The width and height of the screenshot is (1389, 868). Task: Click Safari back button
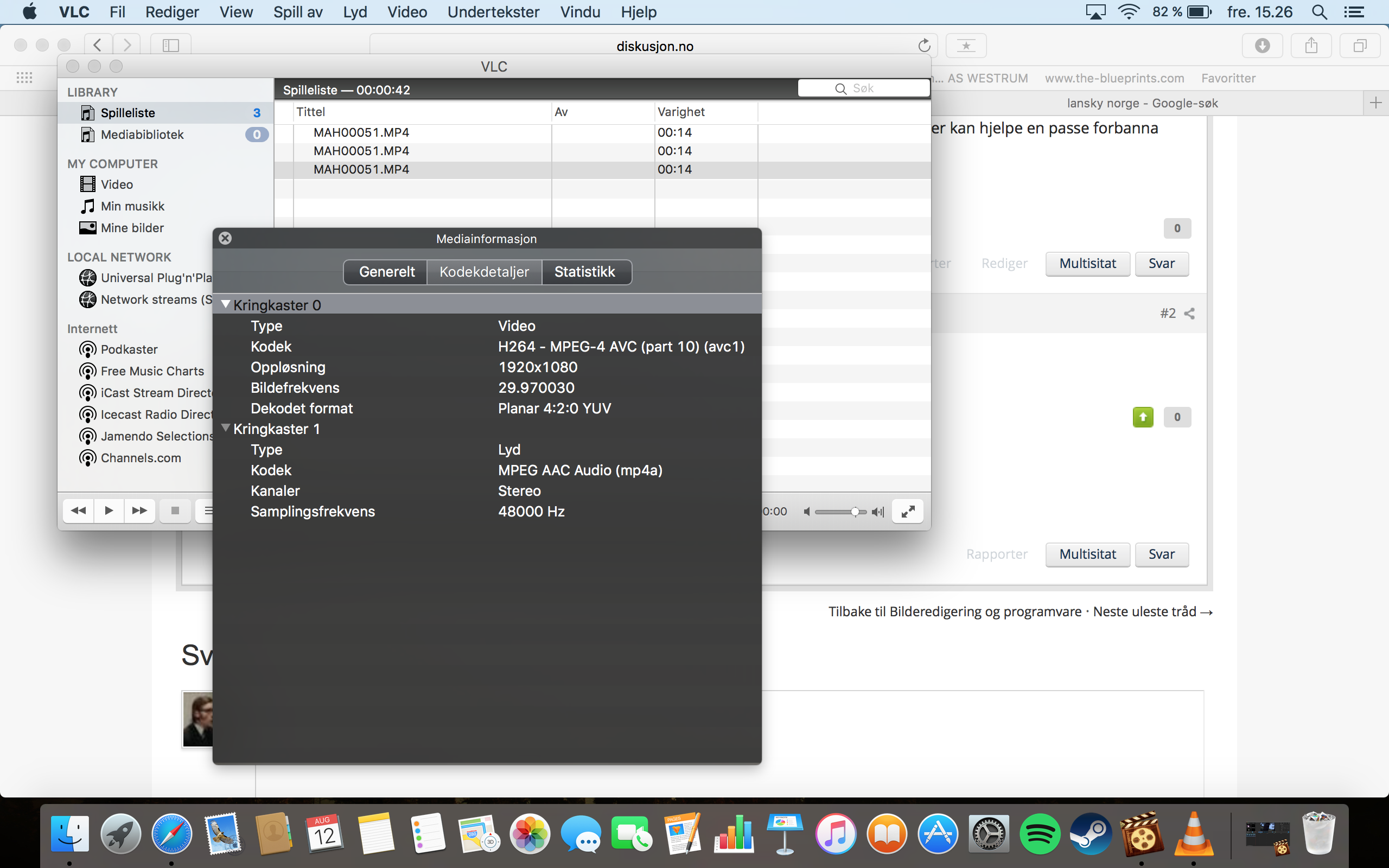(x=98, y=46)
